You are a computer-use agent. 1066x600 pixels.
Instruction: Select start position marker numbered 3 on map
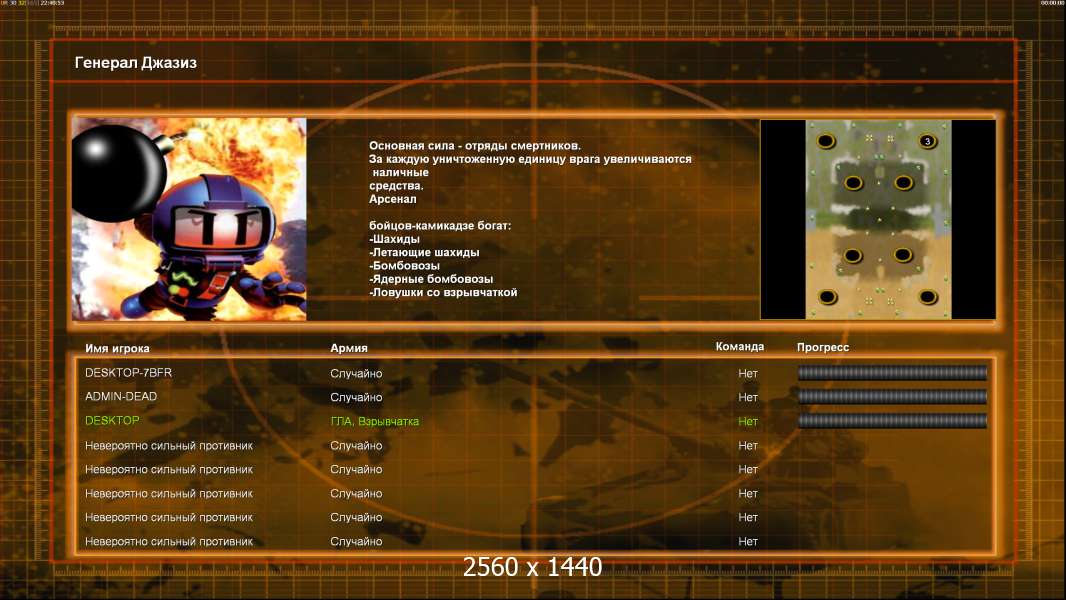927,141
